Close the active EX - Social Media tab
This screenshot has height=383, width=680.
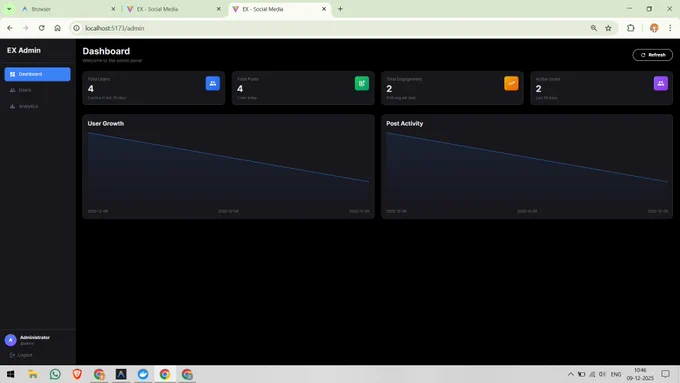324,9
